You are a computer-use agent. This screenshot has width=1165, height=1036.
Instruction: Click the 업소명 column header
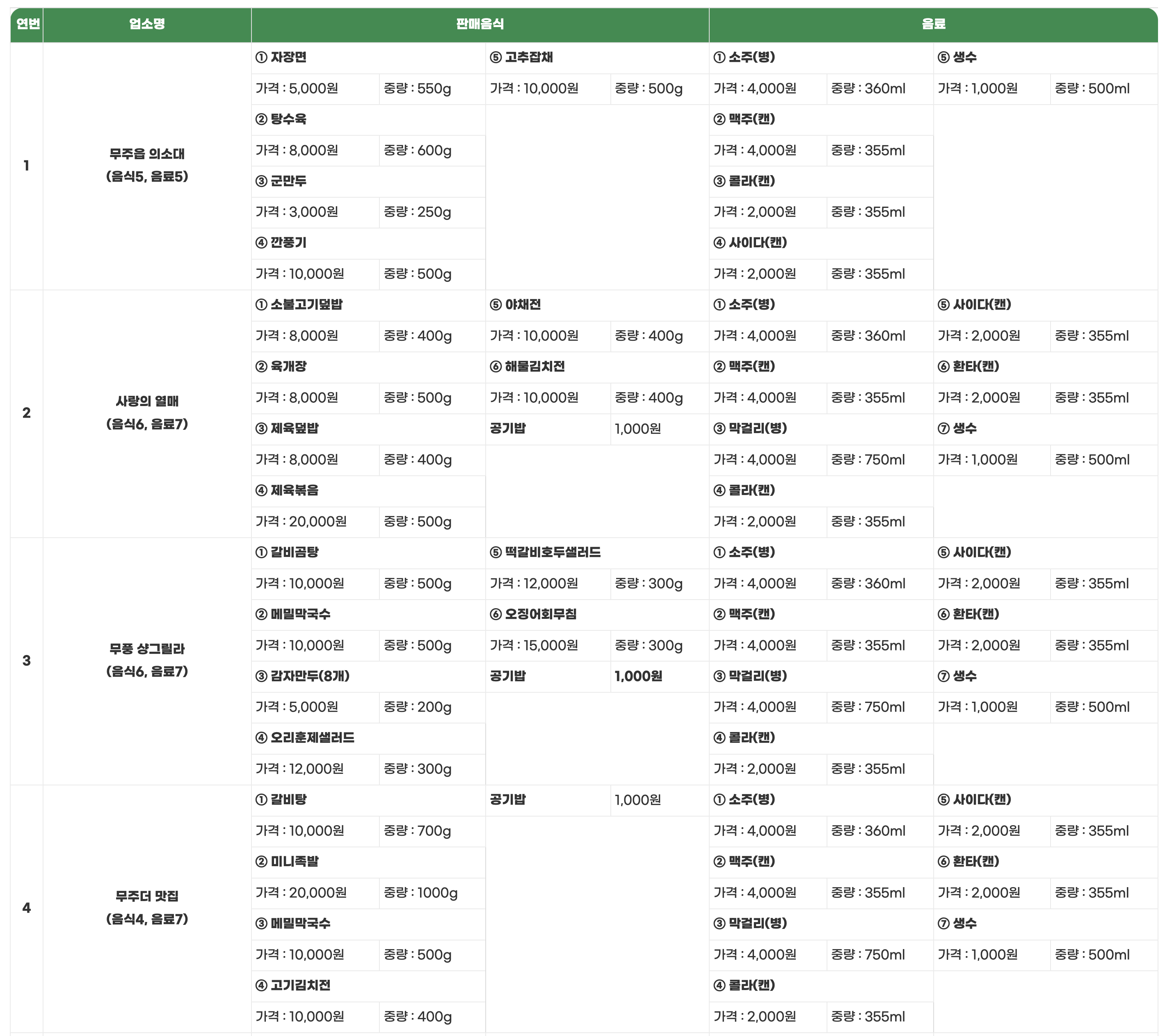146,24
